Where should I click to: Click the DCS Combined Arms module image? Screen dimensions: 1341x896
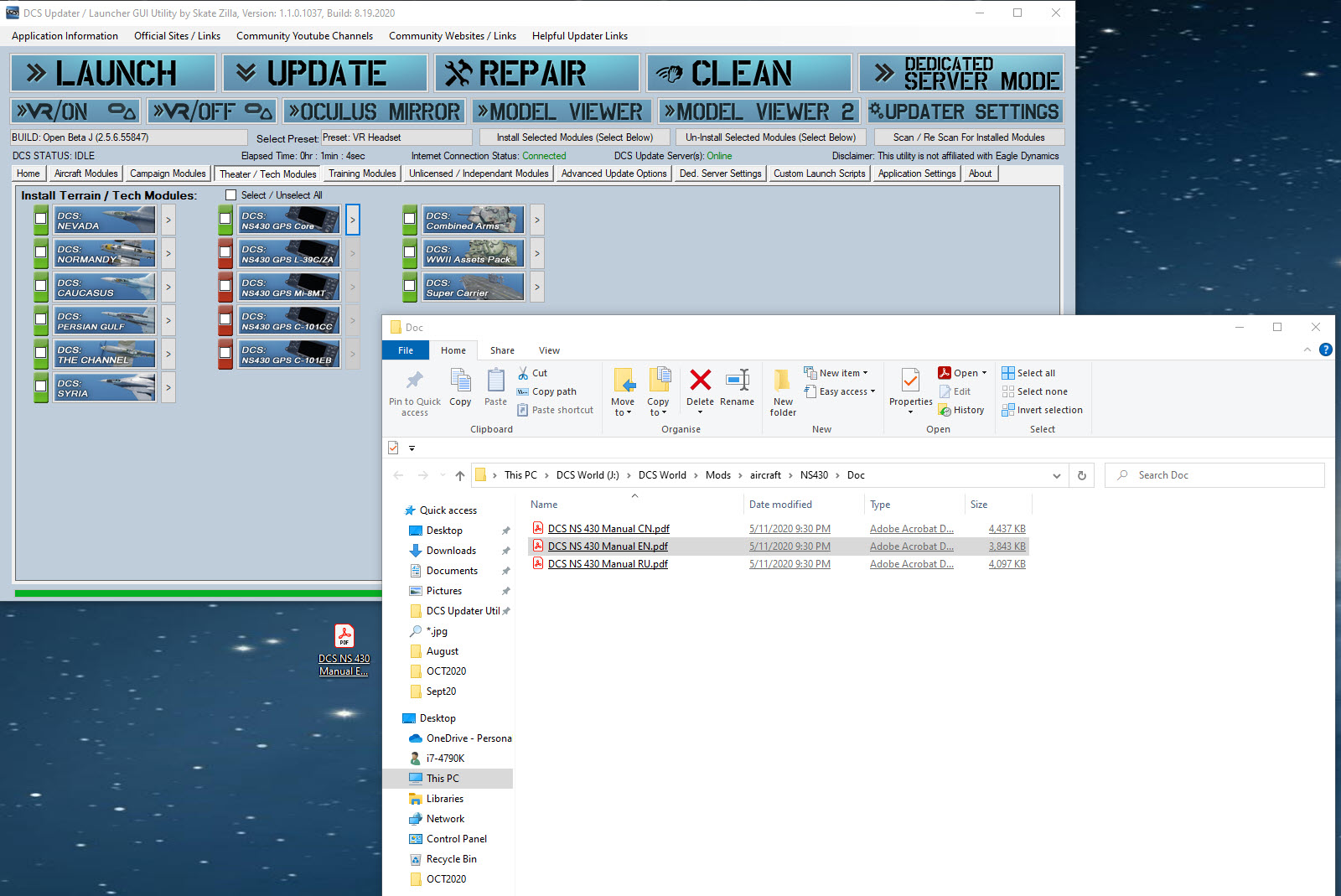474,220
